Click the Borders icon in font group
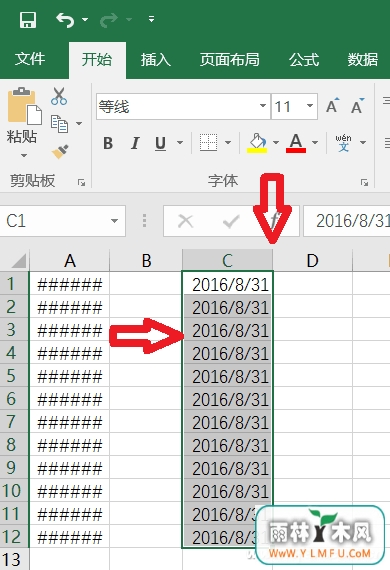This screenshot has height=570, width=390. pos(209,142)
